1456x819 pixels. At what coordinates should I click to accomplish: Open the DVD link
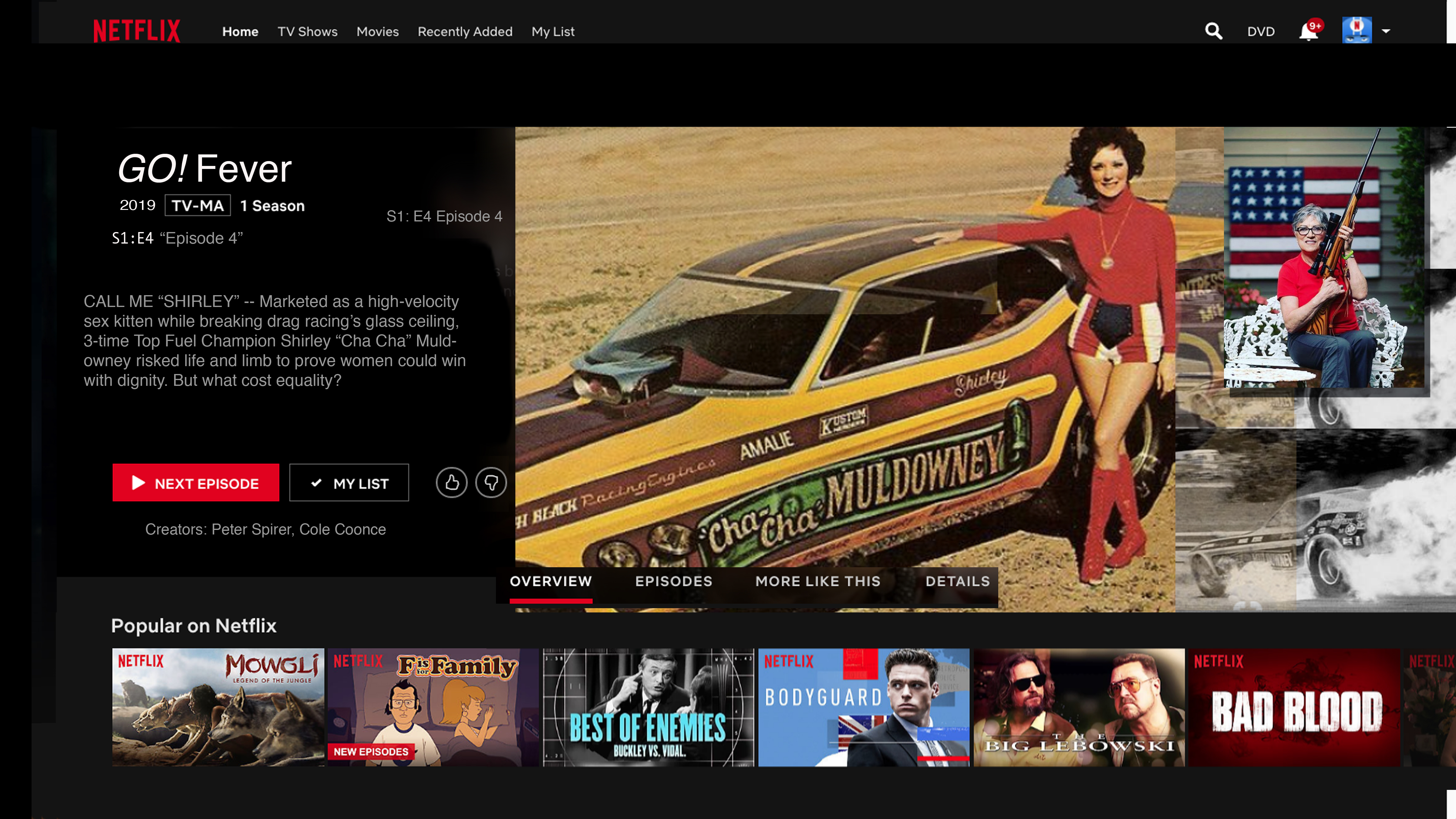[1260, 32]
